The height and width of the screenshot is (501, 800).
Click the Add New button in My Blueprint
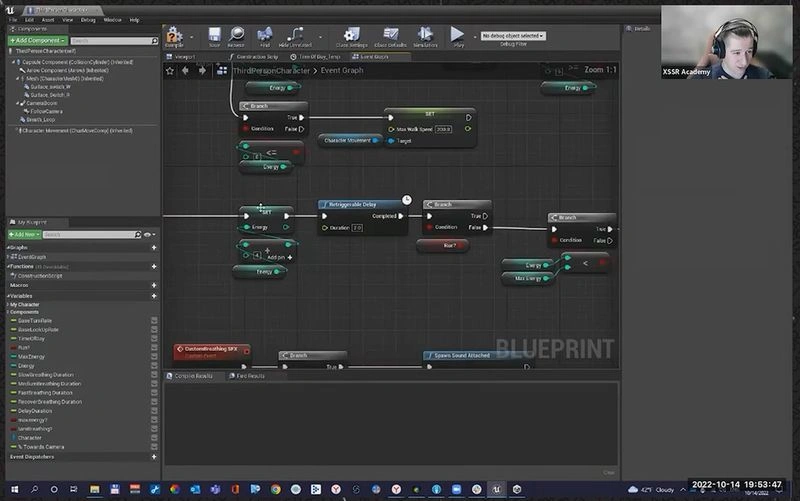click(x=24, y=235)
